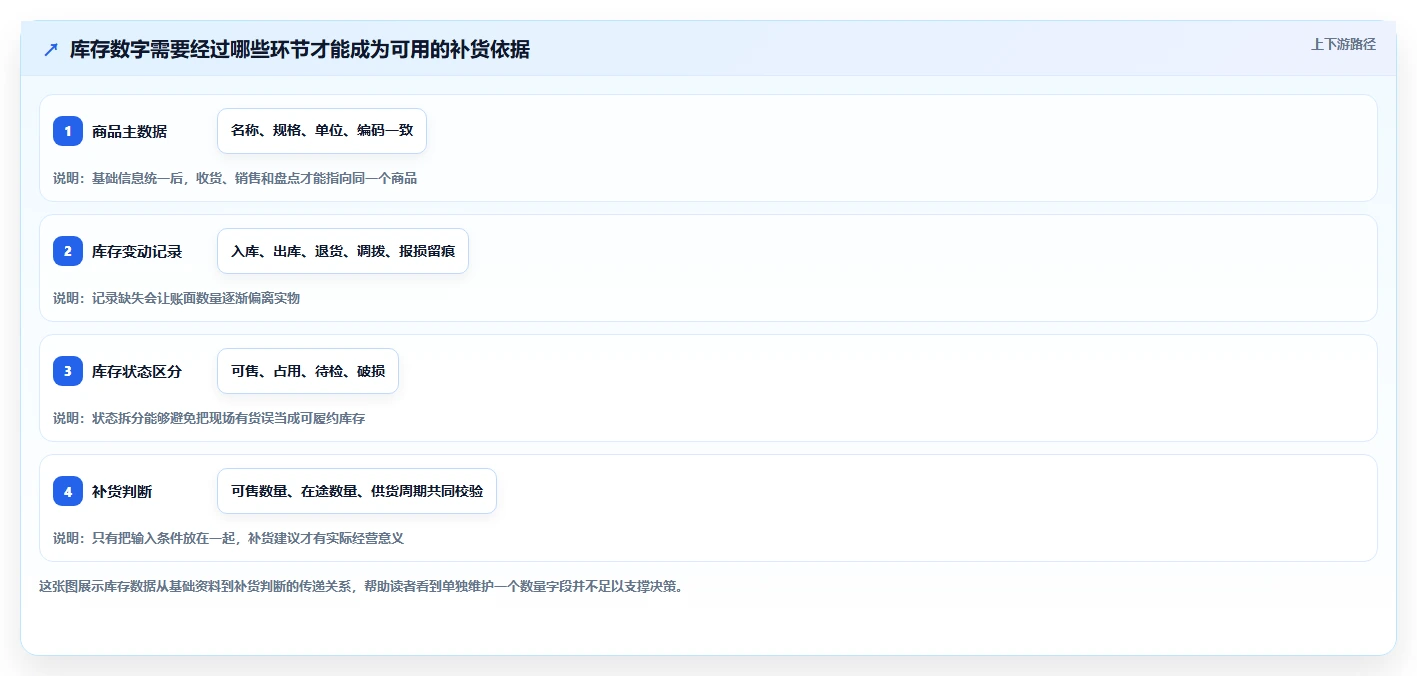Select the 商品主数据 step label

(x=129, y=131)
